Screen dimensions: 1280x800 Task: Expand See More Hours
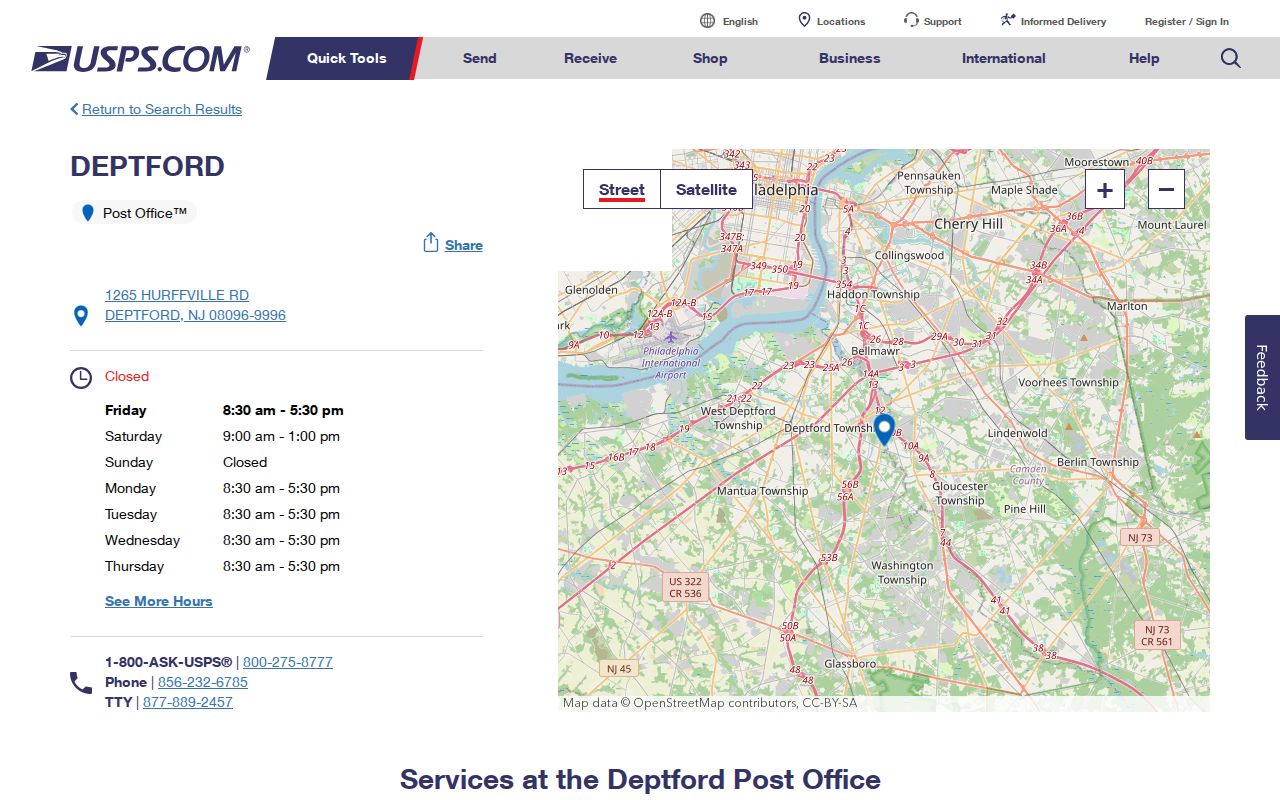(159, 601)
